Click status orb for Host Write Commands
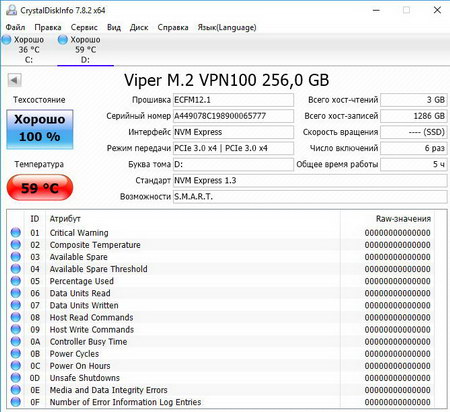 pyautogui.click(x=16, y=329)
